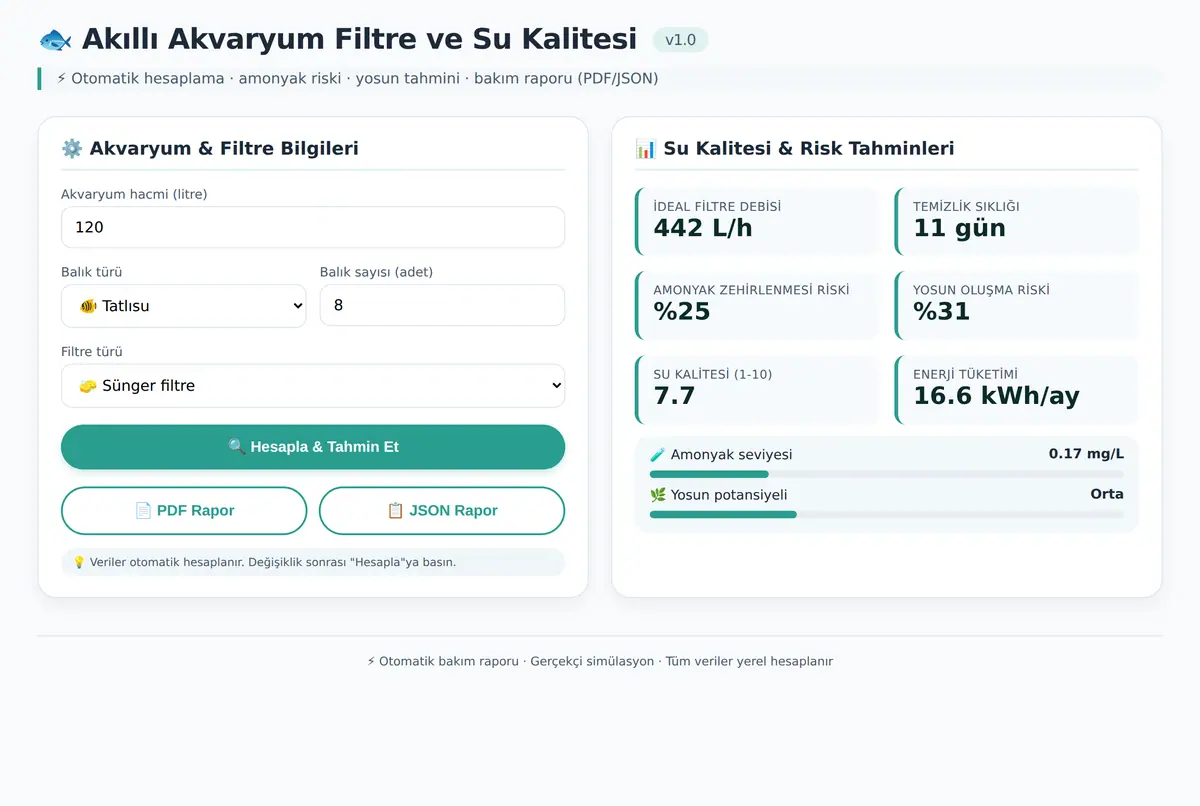Click the Balık türü label

92,272
